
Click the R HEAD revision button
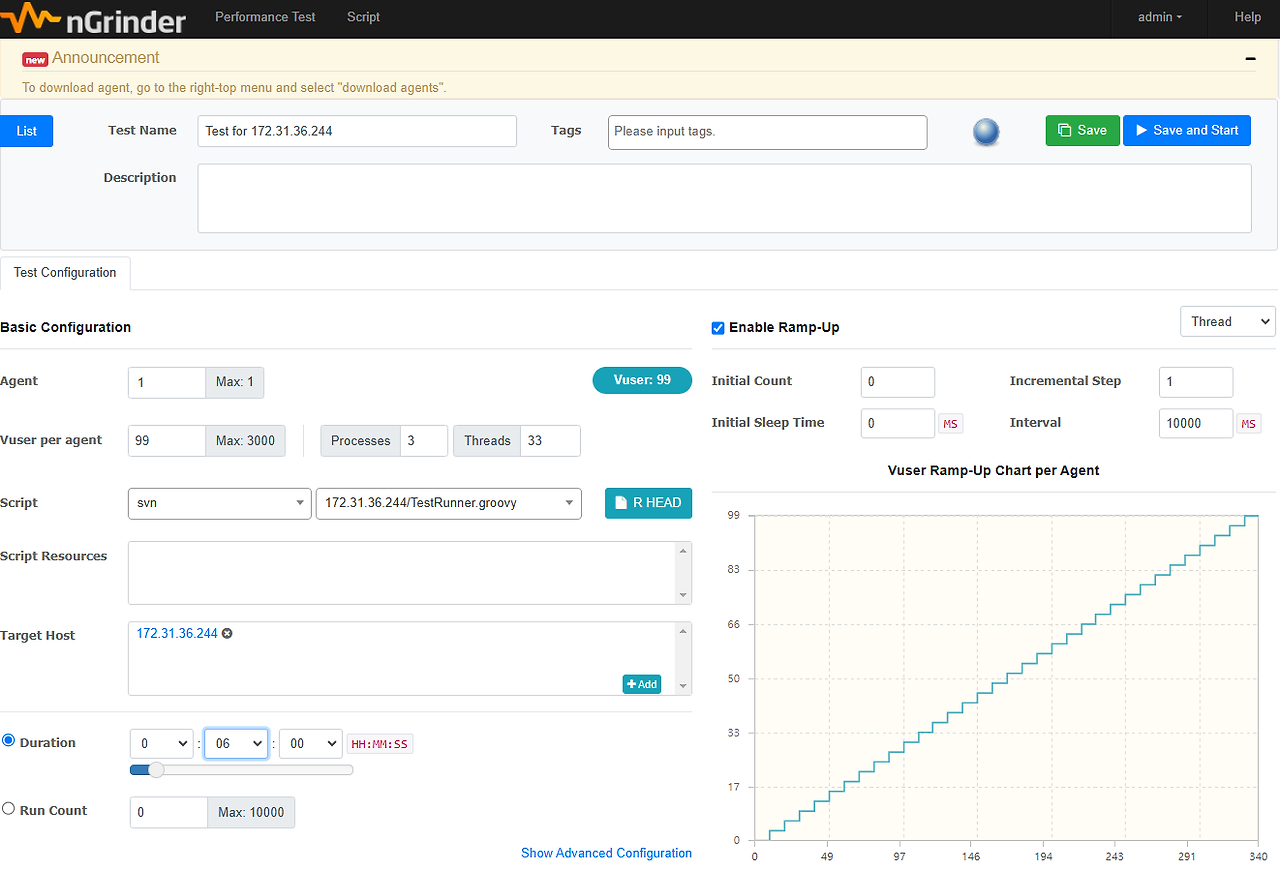point(648,502)
